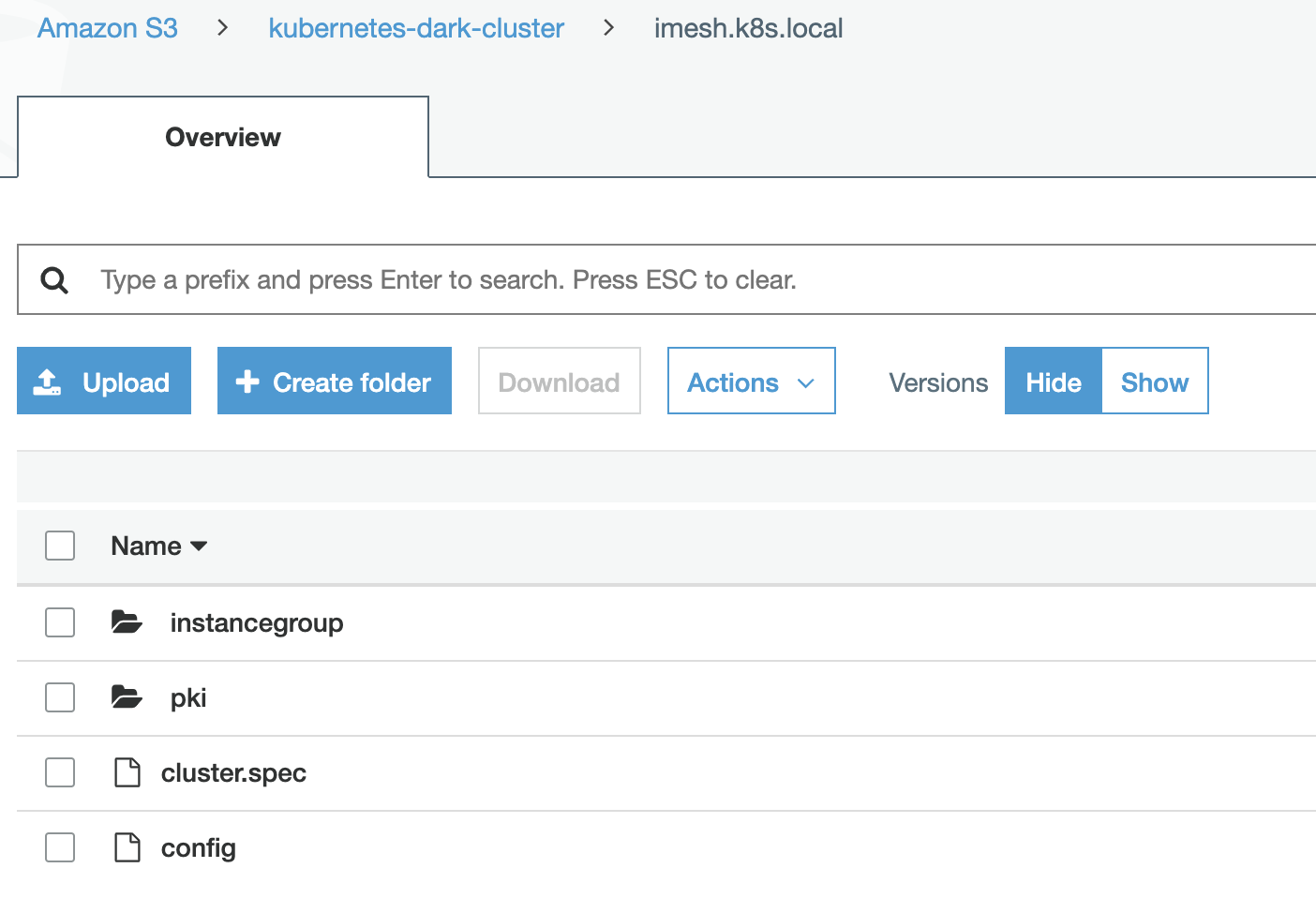1316x898 pixels.
Task: Select Show versions toggle
Action: (1155, 382)
